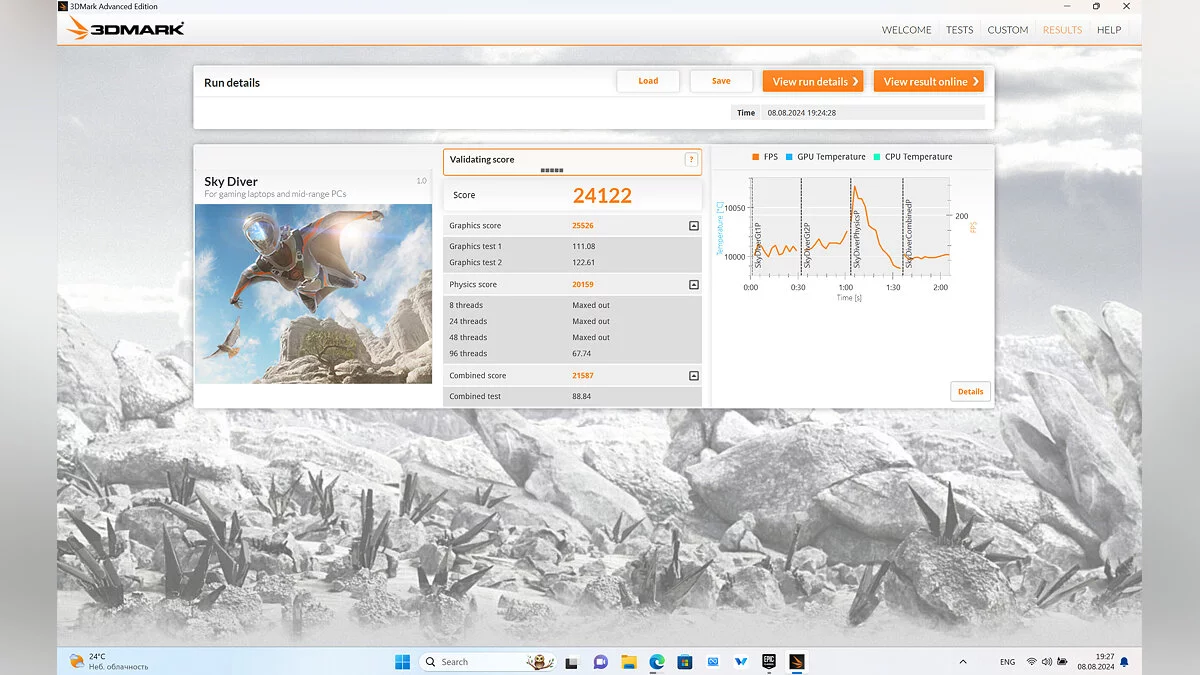Collapse the Combined score section

pyautogui.click(x=694, y=376)
